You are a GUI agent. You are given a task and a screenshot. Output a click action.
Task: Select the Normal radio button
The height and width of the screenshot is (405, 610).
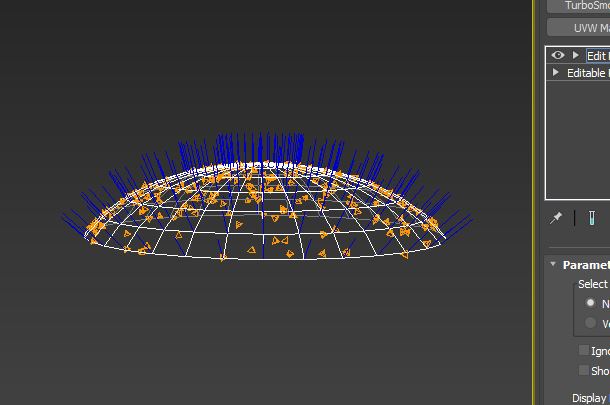click(x=590, y=303)
